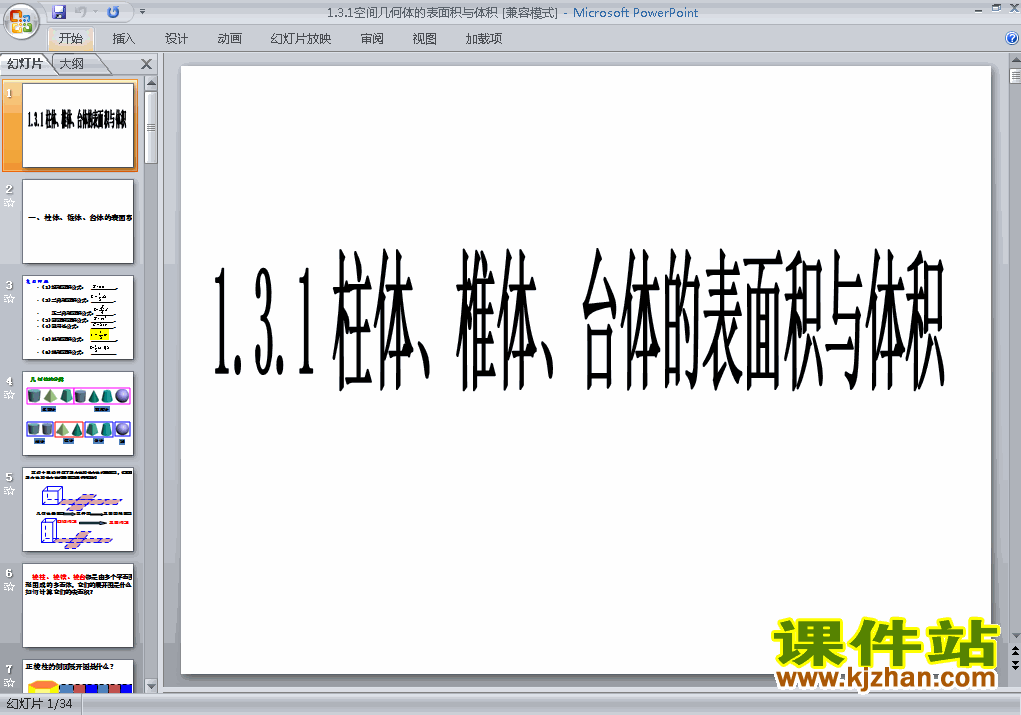Click the animation star icon beside slide 6
Image resolution: width=1021 pixels, height=715 pixels.
click(x=9, y=587)
